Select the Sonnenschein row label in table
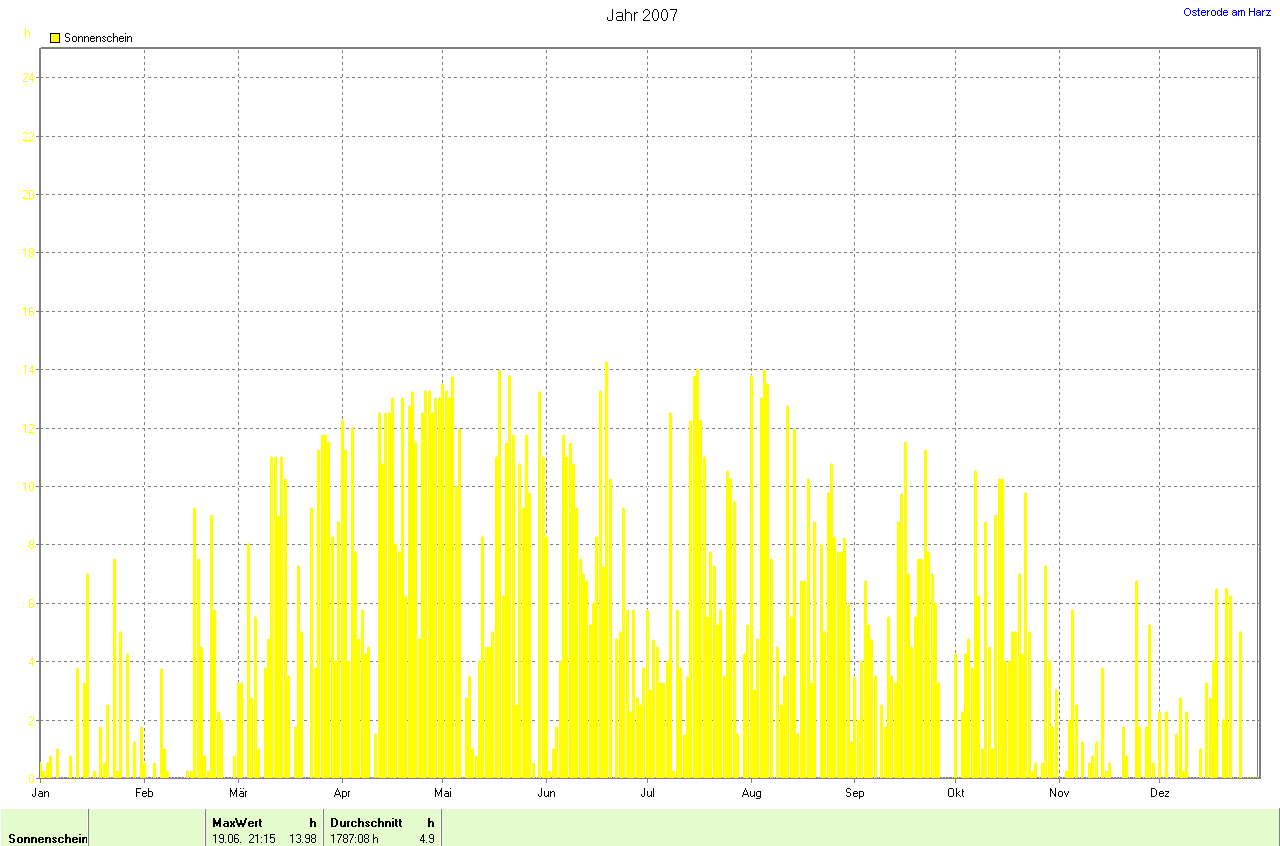Image resolution: width=1280 pixels, height=846 pixels. pyautogui.click(x=47, y=838)
